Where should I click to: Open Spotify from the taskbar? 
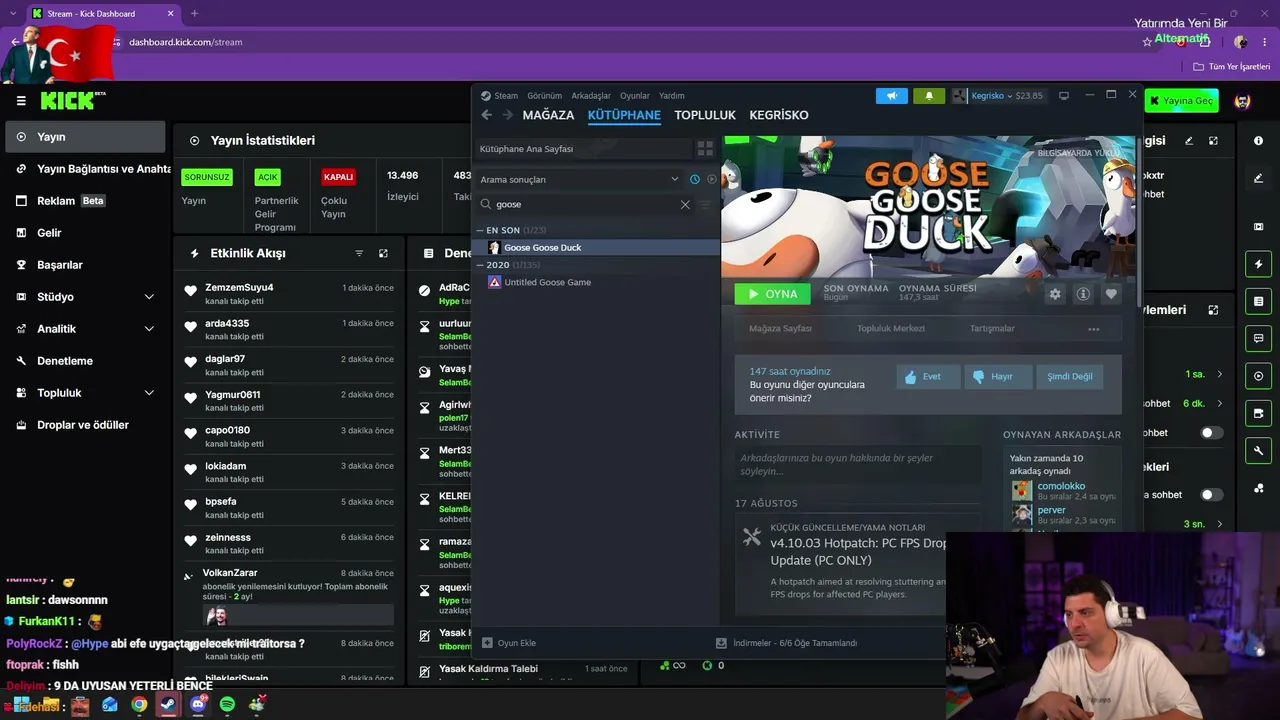coord(227,704)
